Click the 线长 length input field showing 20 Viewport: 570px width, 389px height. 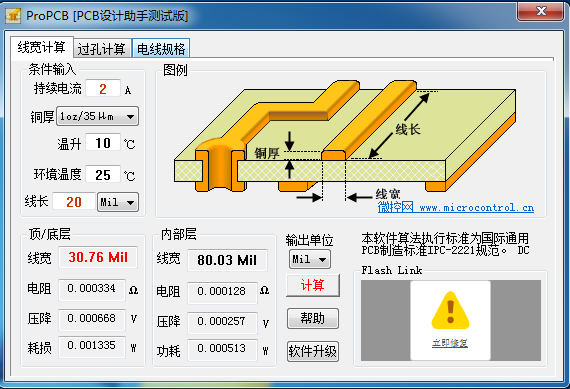pos(74,202)
